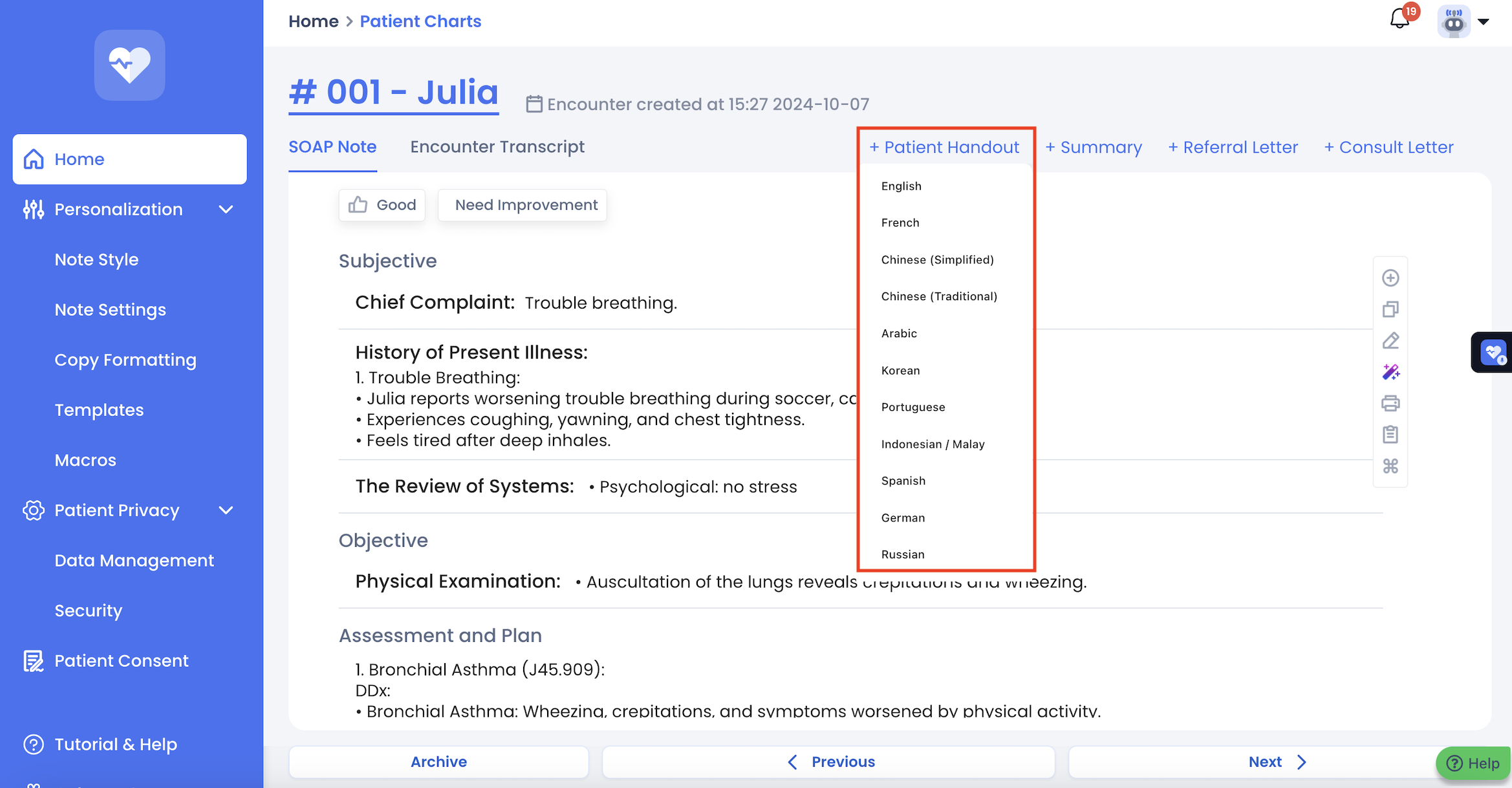Mark note as Need Improvement
The width and height of the screenshot is (1512, 788).
pos(523,205)
